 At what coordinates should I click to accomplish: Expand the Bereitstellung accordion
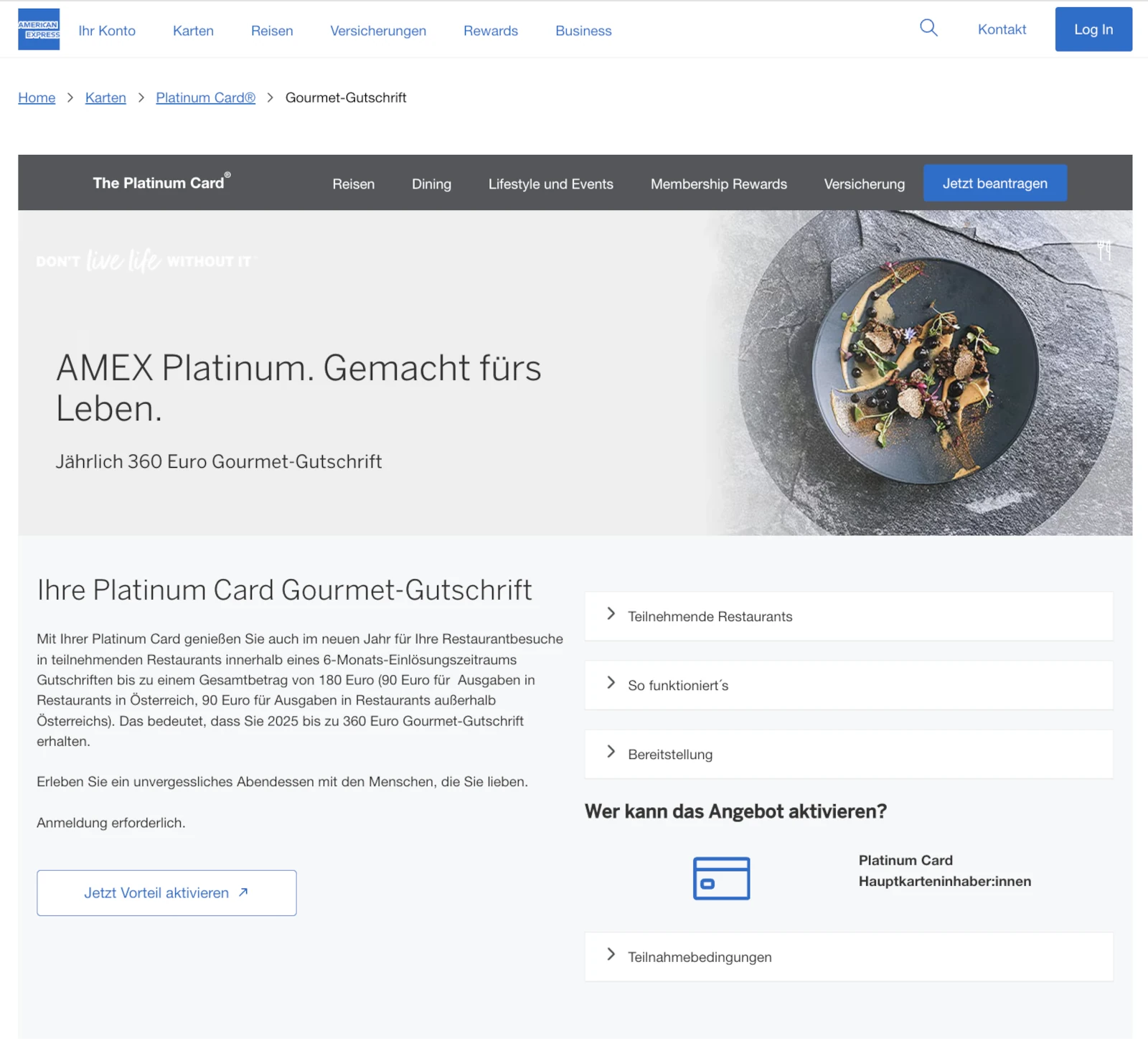(849, 754)
